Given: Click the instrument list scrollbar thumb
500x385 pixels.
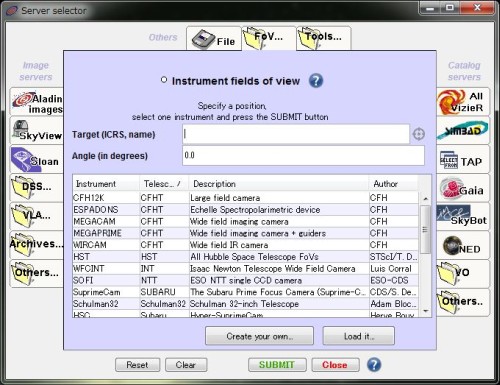Looking at the screenshot, I should pyautogui.click(x=425, y=229).
